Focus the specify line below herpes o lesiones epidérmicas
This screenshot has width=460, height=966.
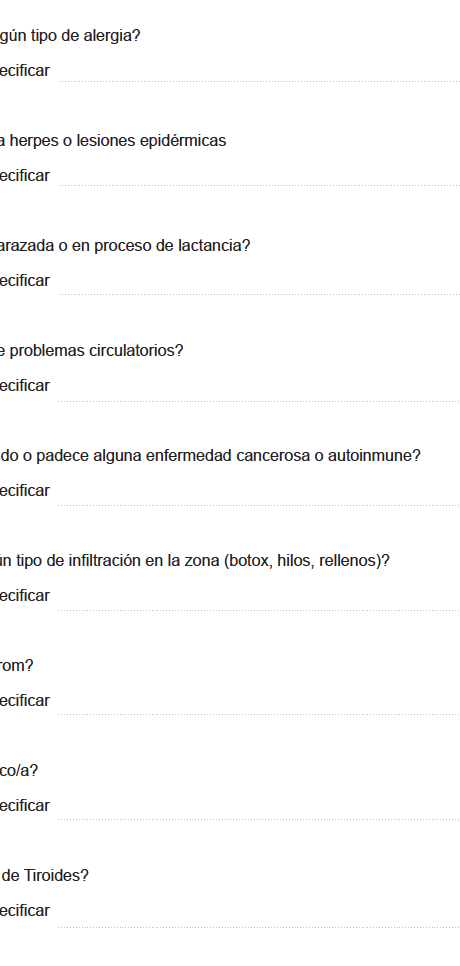[259, 176]
